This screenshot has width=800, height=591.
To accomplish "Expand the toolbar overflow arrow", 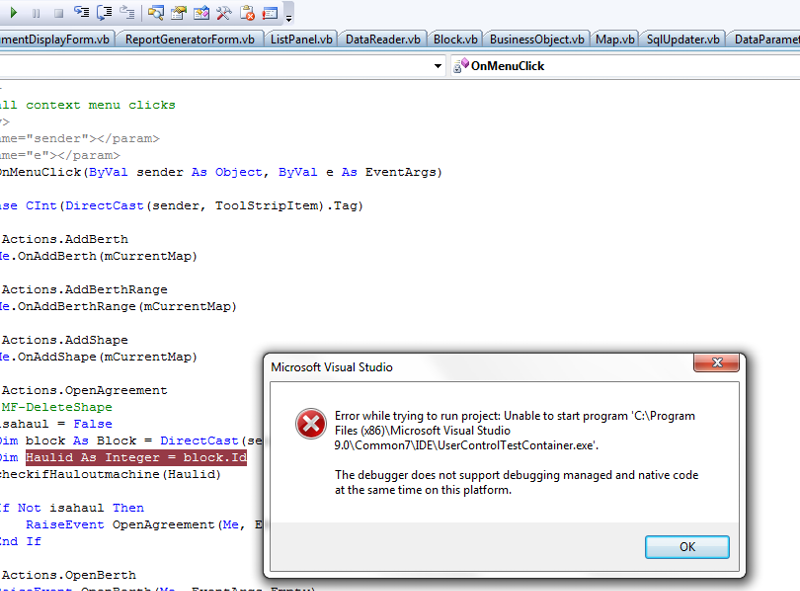I will [288, 14].
